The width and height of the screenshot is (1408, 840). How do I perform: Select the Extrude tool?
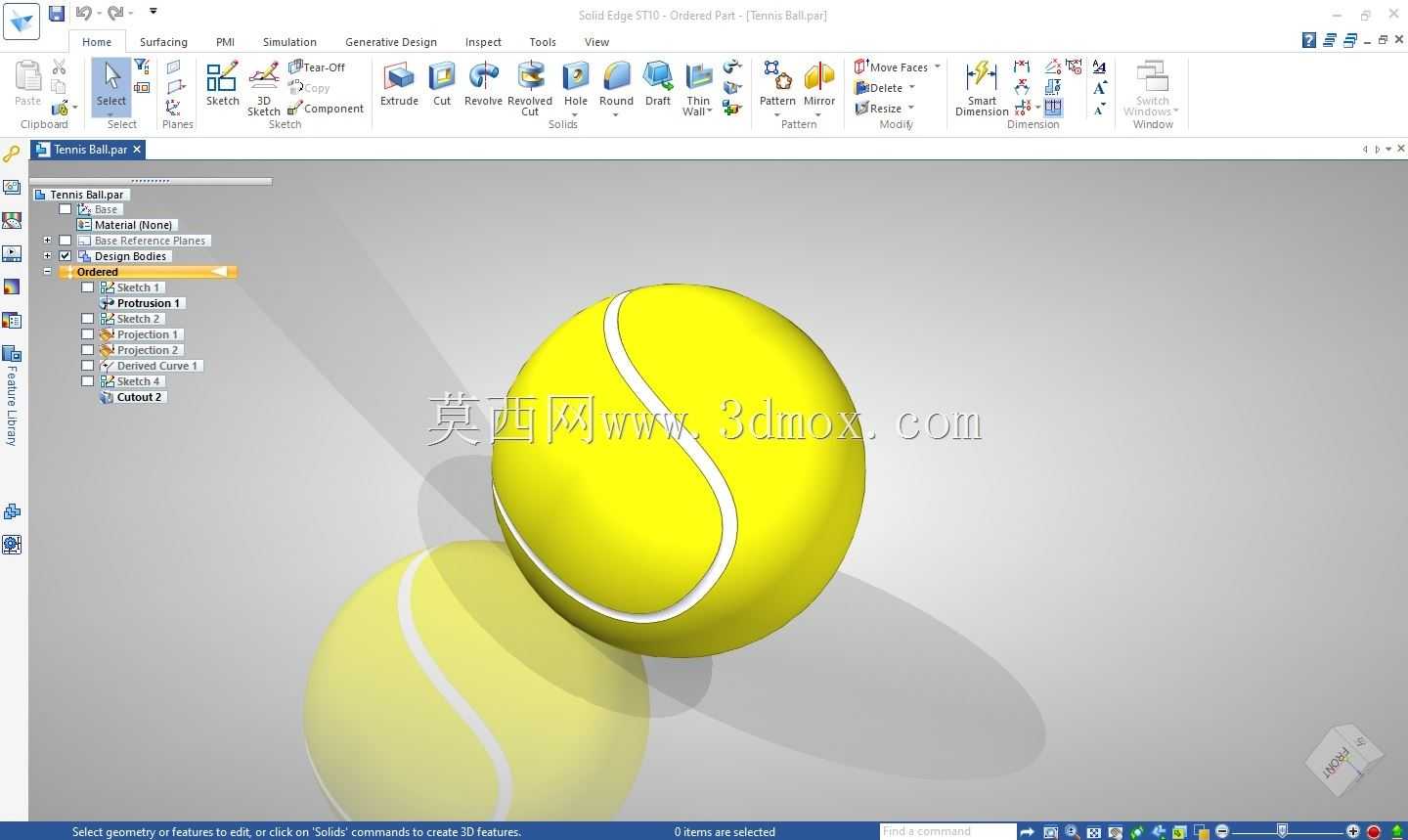tap(399, 84)
